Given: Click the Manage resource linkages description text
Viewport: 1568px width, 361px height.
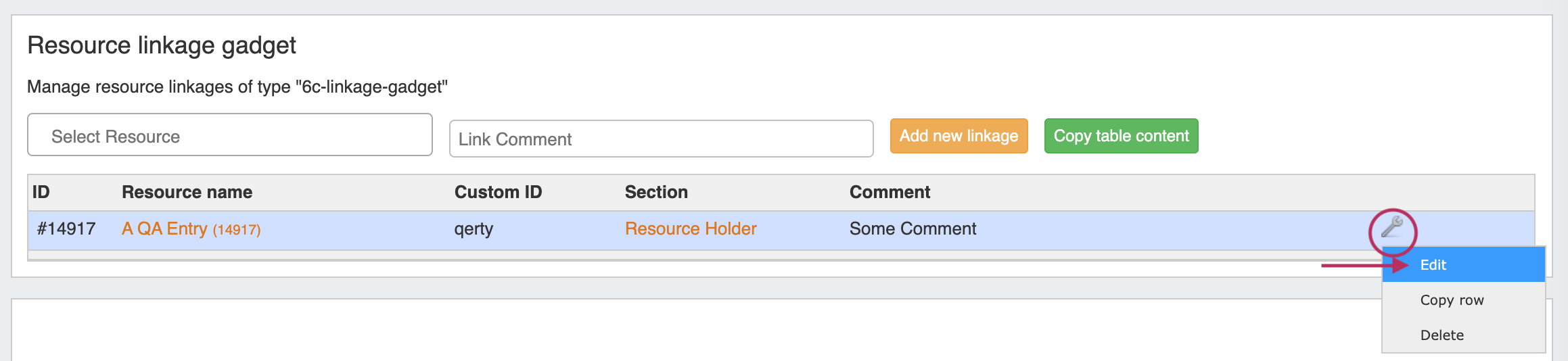Looking at the screenshot, I should pos(237,87).
